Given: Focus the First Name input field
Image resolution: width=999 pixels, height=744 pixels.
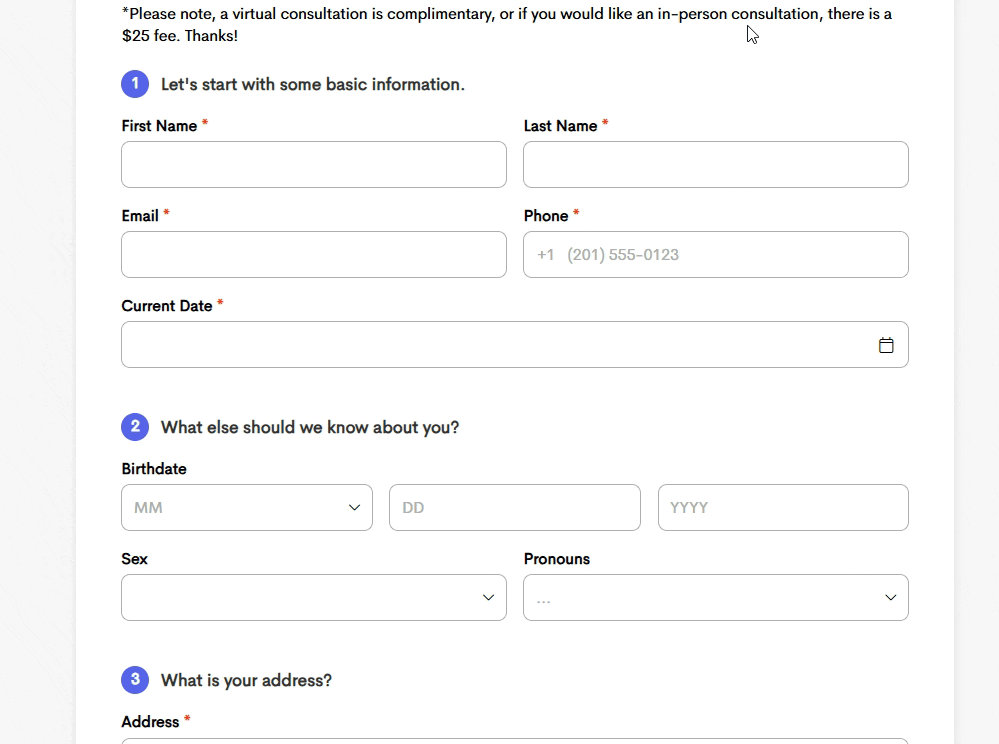Looking at the screenshot, I should [314, 164].
